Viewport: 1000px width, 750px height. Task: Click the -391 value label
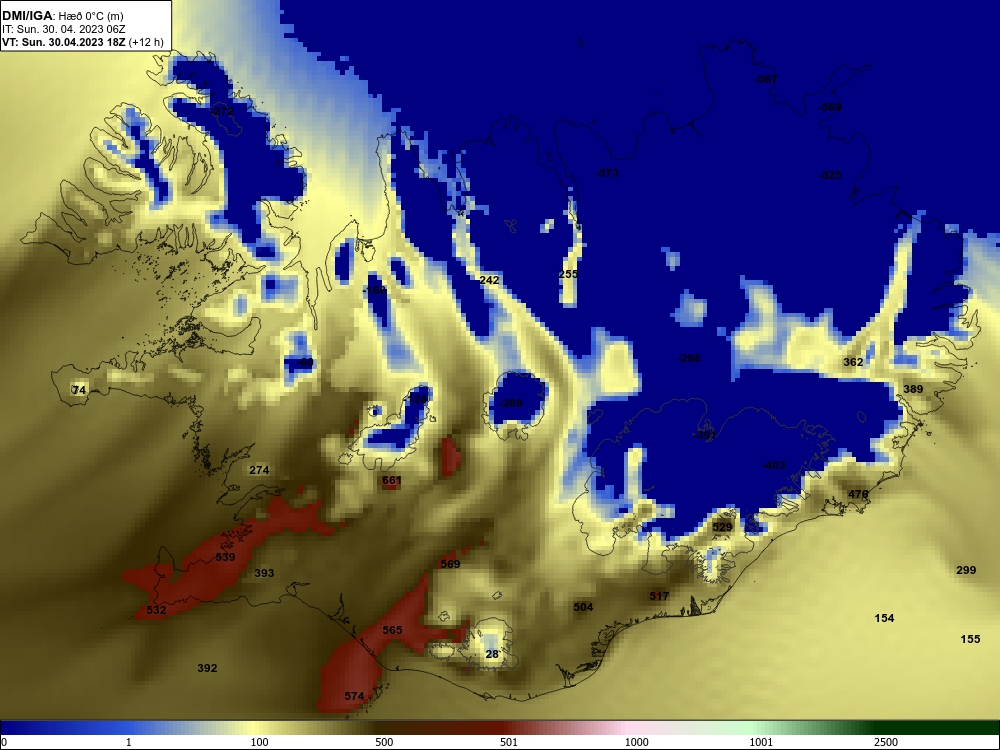tap(705, 435)
